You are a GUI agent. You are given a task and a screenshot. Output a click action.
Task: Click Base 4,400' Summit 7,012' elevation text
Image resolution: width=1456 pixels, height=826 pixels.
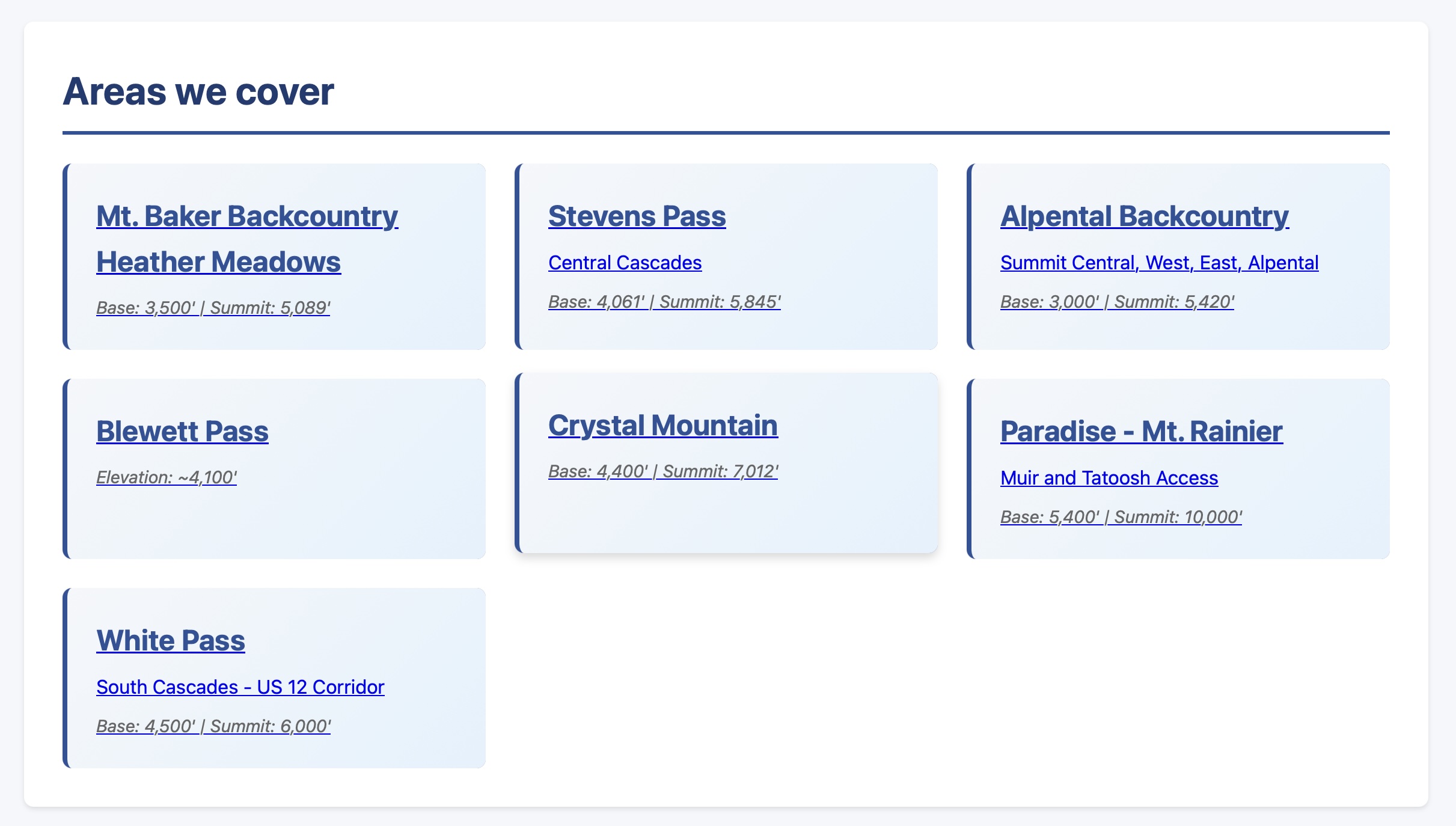pos(664,471)
